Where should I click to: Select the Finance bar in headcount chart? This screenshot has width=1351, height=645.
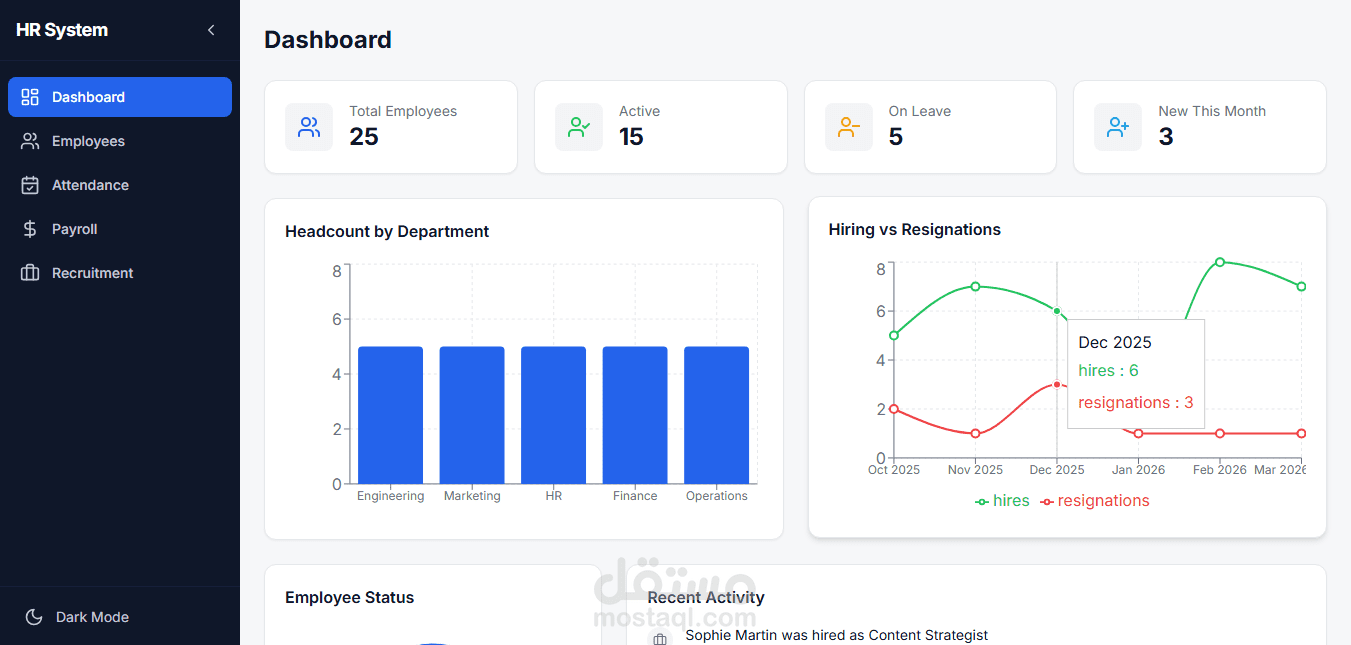tap(635, 415)
